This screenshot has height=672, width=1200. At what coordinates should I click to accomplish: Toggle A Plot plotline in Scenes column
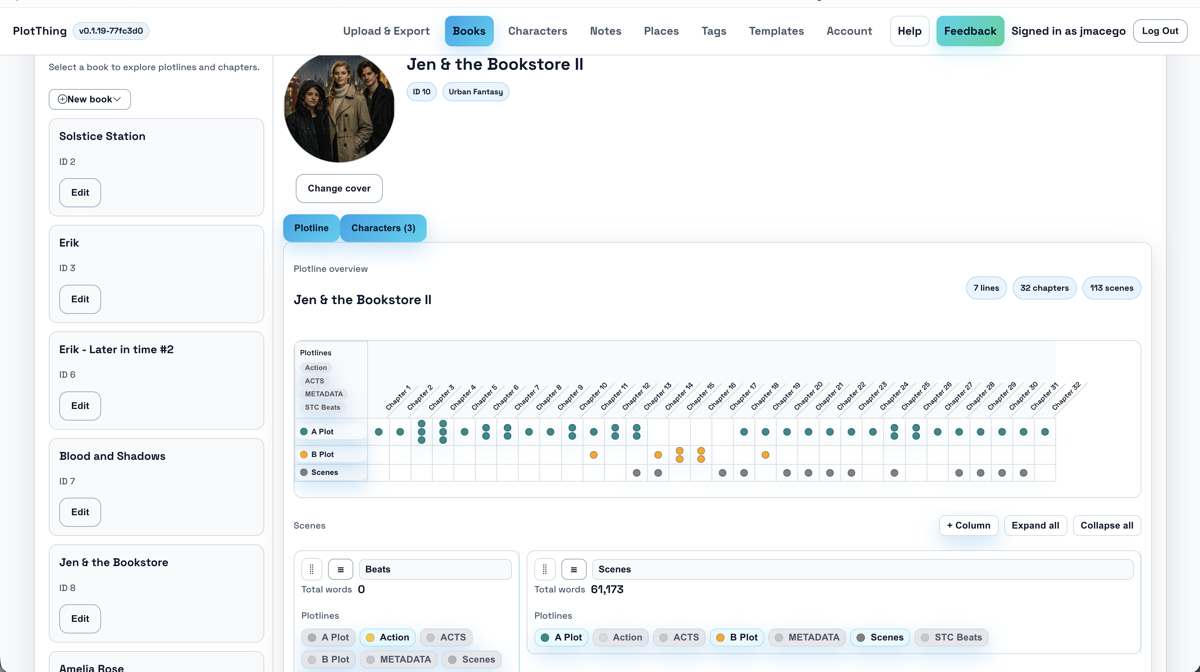tap(561, 637)
